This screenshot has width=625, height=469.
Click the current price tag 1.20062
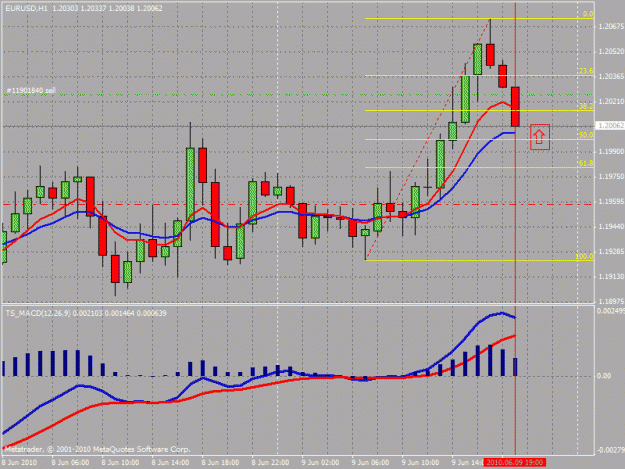[610, 126]
